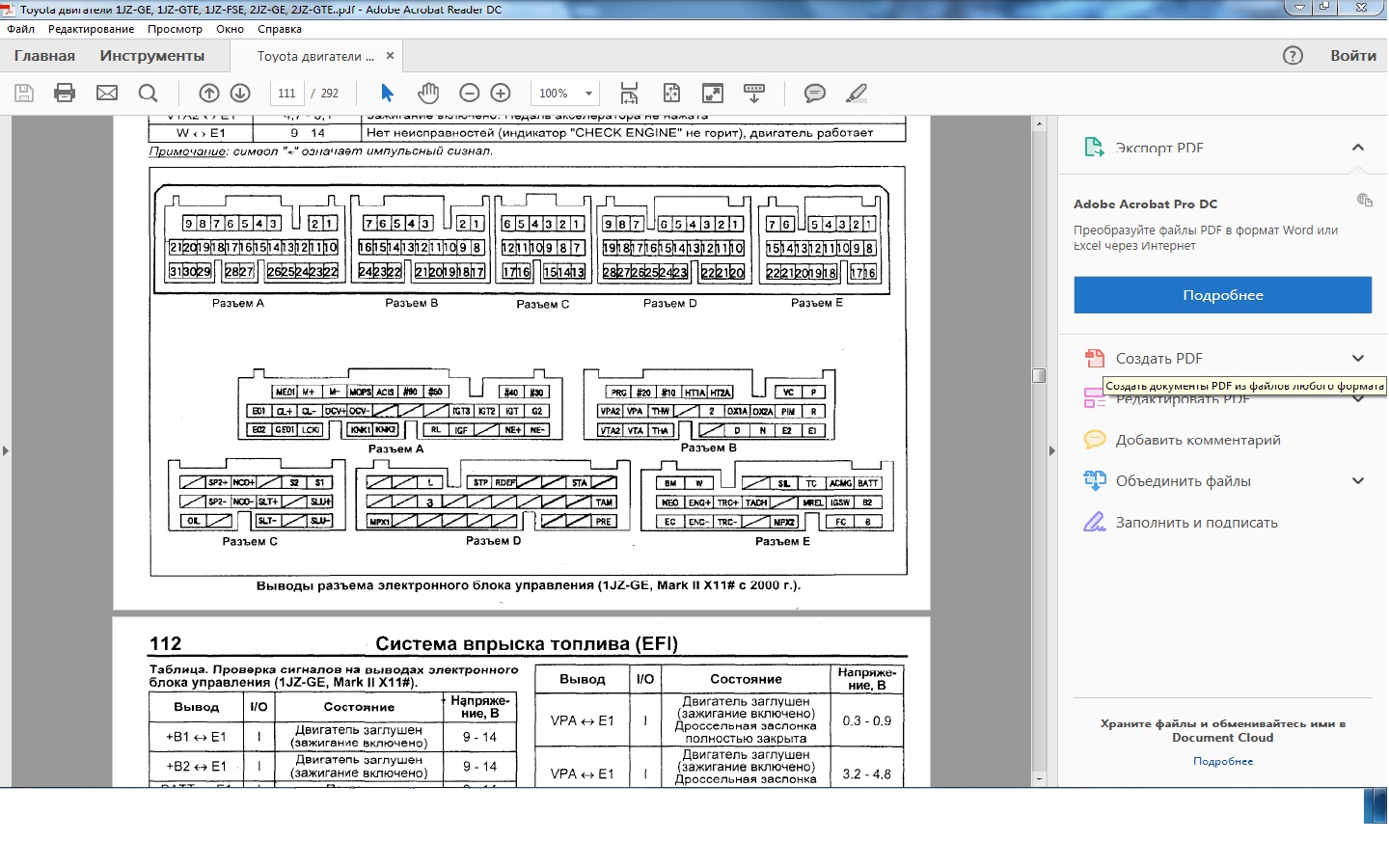Click the fit width scrolling icon

coord(629,94)
